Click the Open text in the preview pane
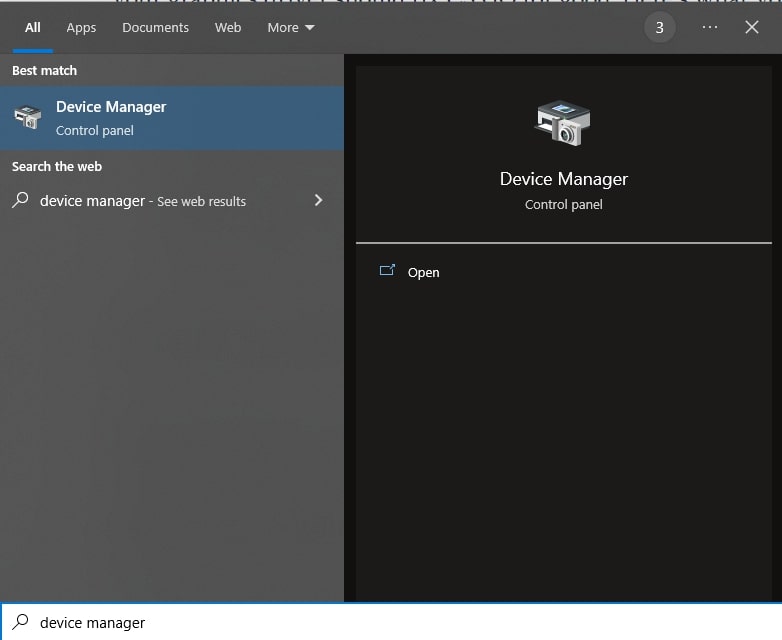 point(423,272)
